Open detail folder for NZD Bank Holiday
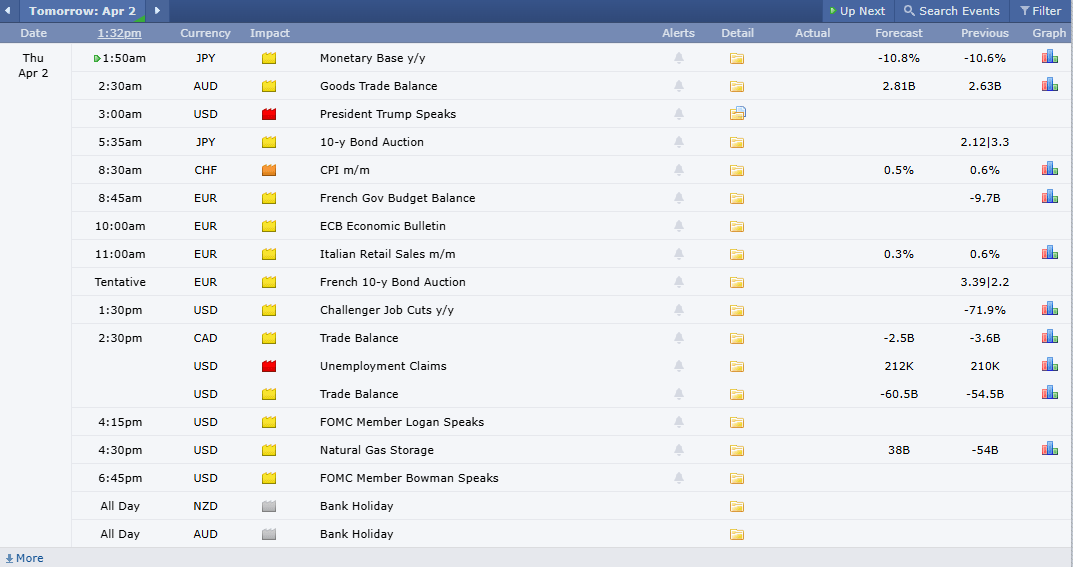1073x567 pixels. [737, 506]
